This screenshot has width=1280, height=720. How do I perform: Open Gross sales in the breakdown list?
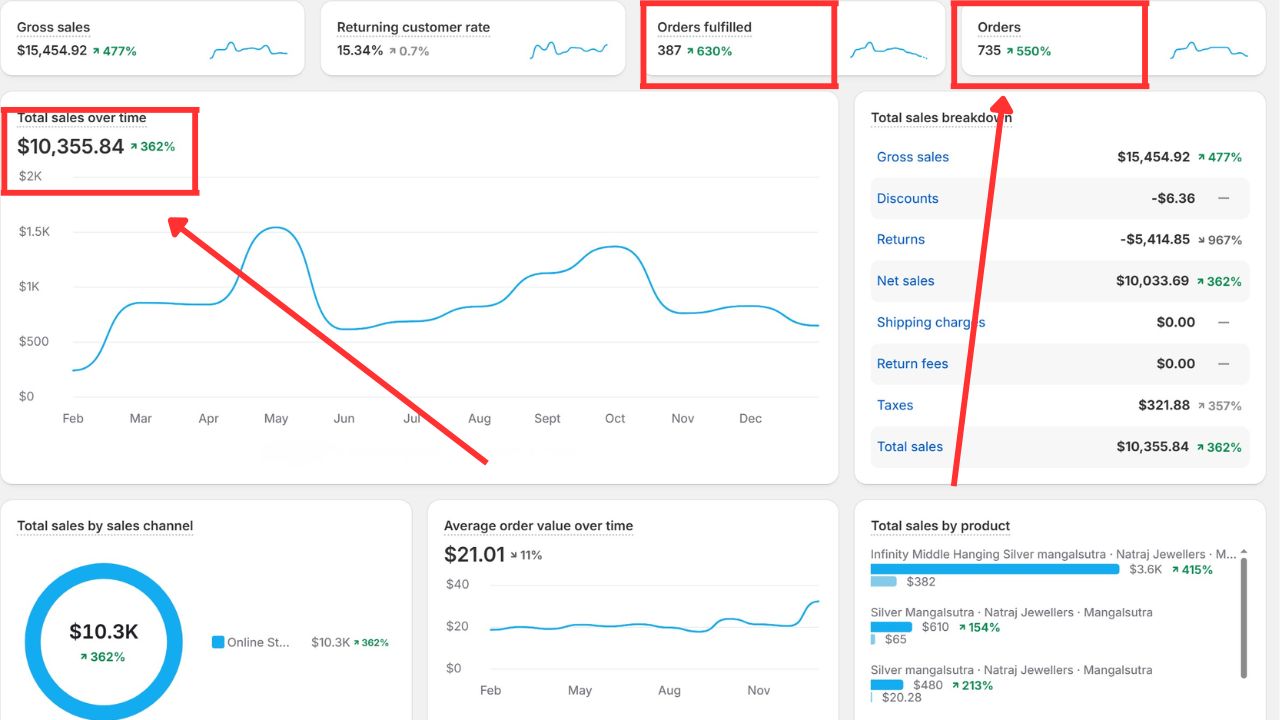[x=913, y=157]
